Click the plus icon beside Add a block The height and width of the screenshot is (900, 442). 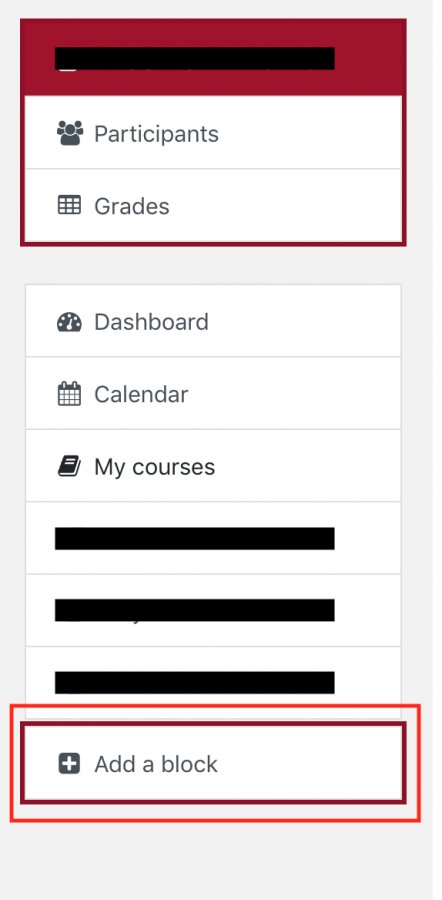pos(69,764)
